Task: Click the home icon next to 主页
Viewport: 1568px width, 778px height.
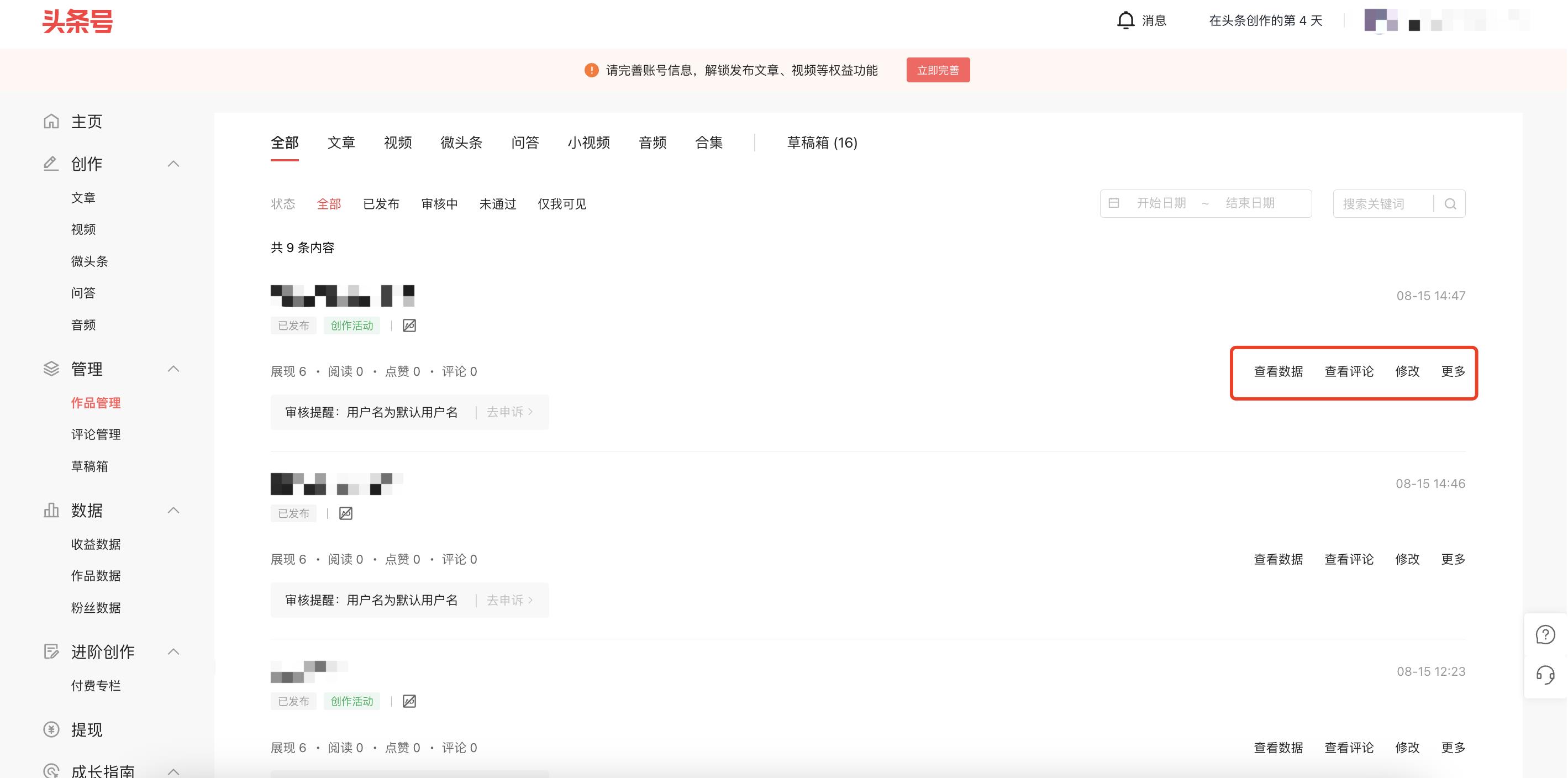Action: (52, 121)
